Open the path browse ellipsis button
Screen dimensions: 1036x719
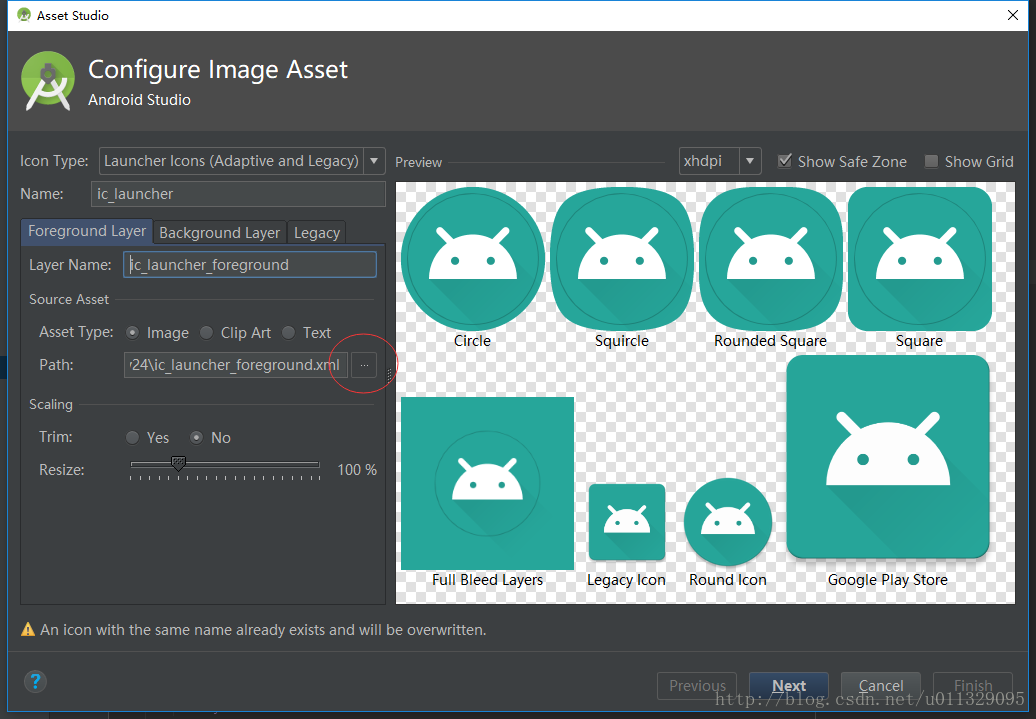pyautogui.click(x=364, y=365)
